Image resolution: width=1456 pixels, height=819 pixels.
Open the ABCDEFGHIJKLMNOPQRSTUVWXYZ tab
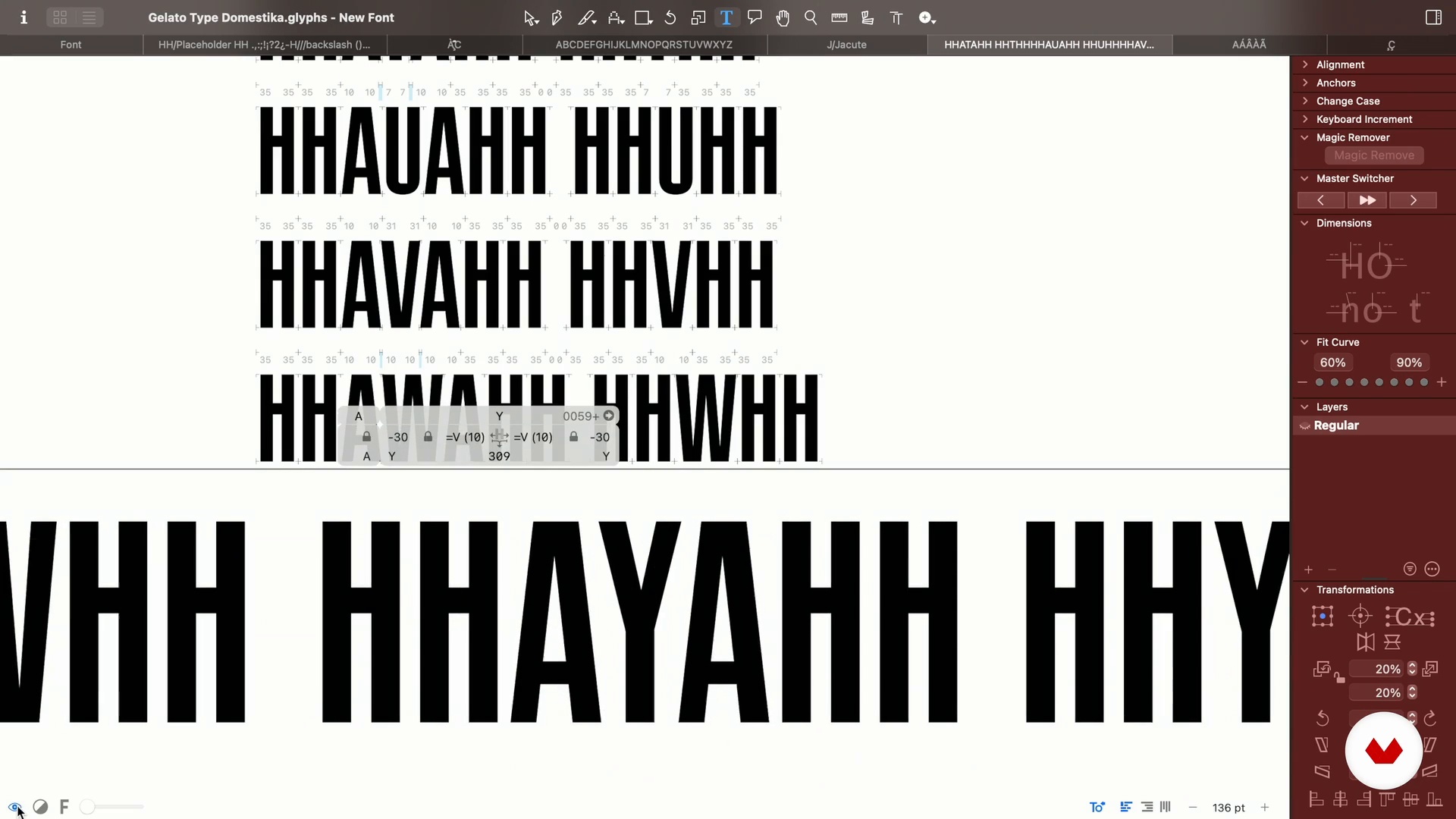pos(644,45)
